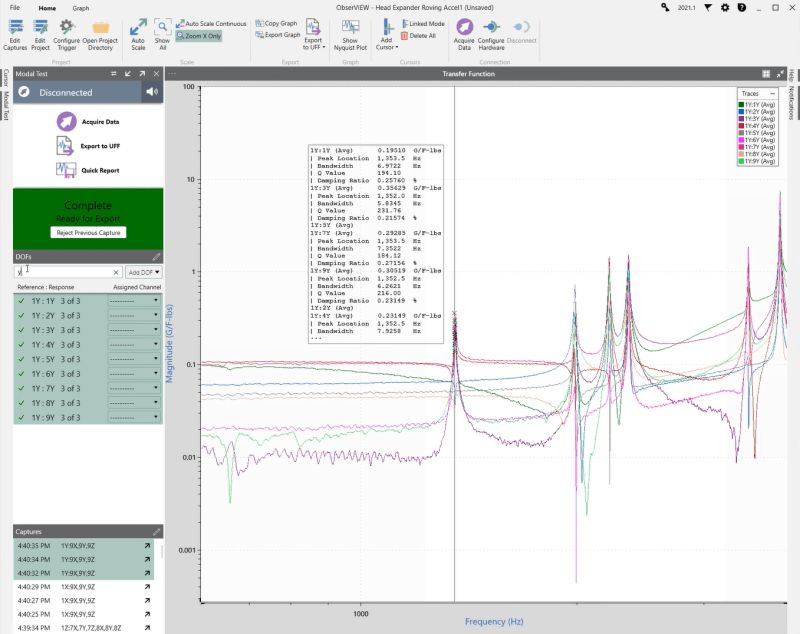This screenshot has width=800, height=634.
Task: Click Acquire Data in Modal Test panel
Action: (x=88, y=122)
